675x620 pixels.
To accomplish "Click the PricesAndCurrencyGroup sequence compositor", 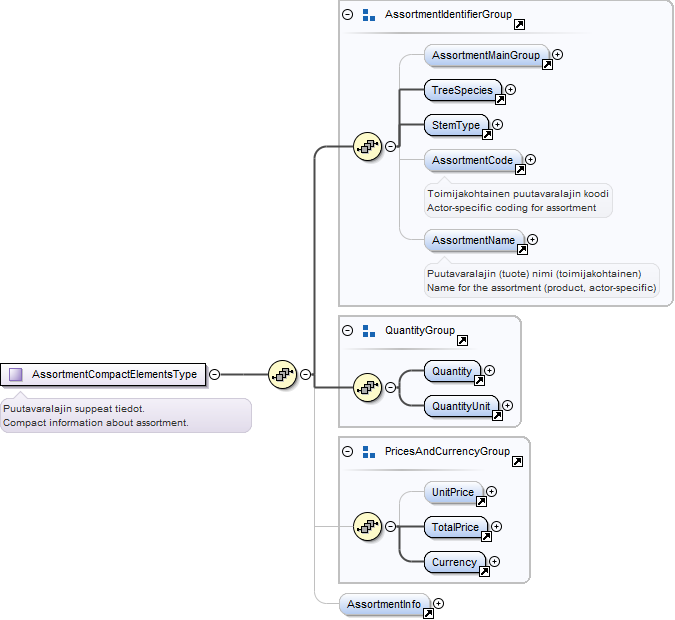I will [367, 527].
